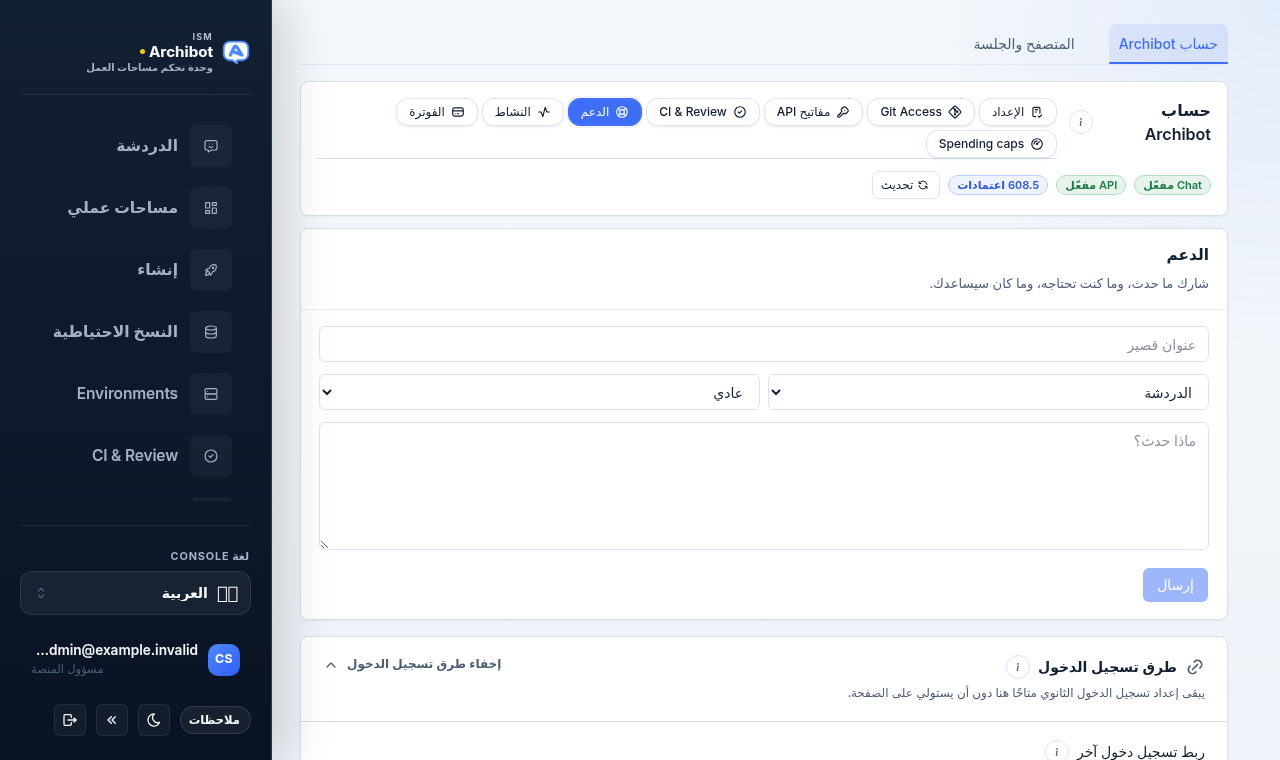Click the Archibot brand title text
Image resolution: width=1280 pixels, height=760 pixels.
click(x=181, y=51)
